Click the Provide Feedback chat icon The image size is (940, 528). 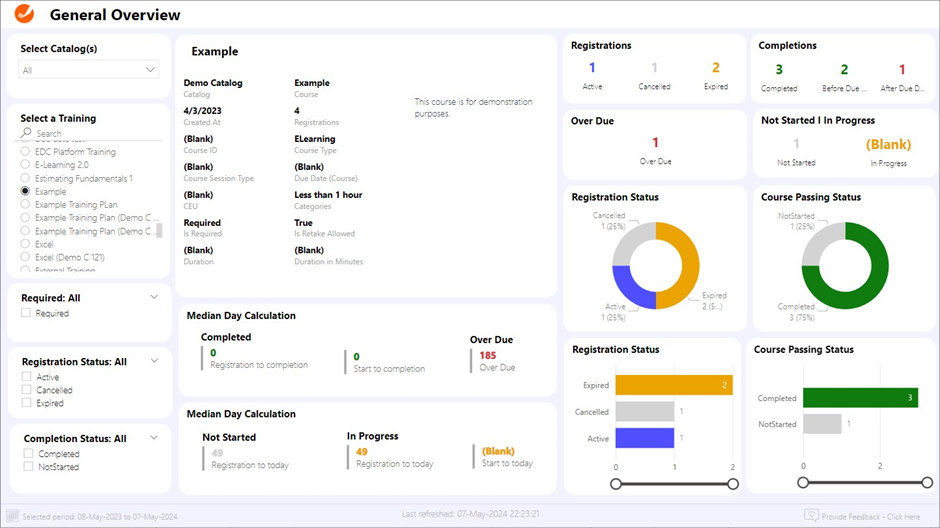click(811, 515)
